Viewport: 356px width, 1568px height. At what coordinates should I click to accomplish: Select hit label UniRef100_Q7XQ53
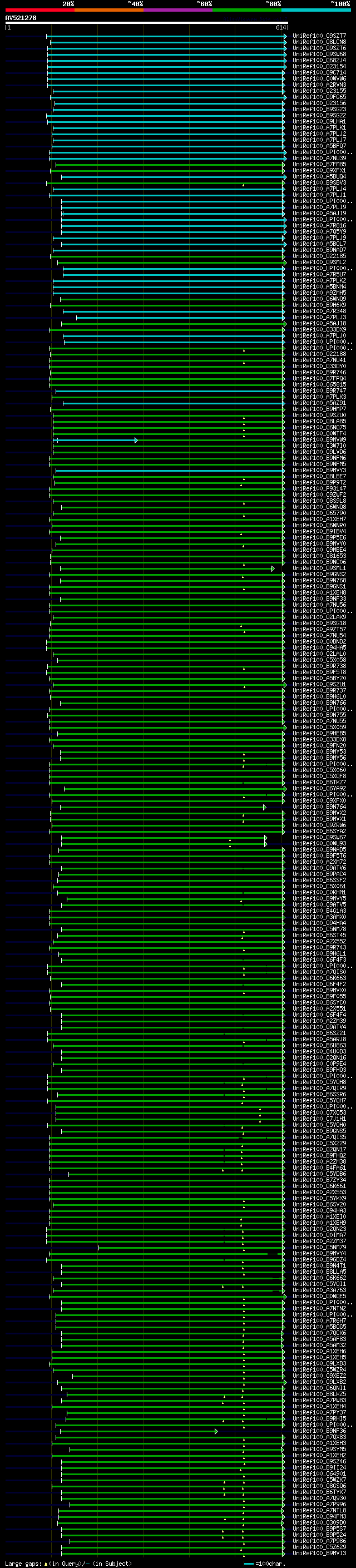click(x=319, y=1112)
